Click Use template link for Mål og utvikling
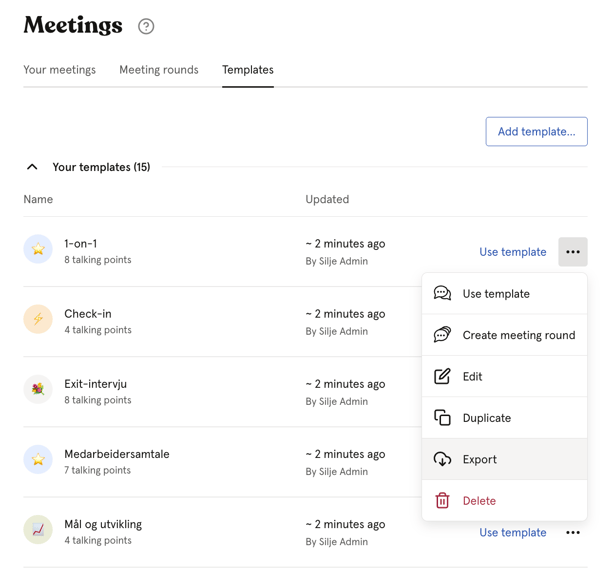 click(x=512, y=533)
